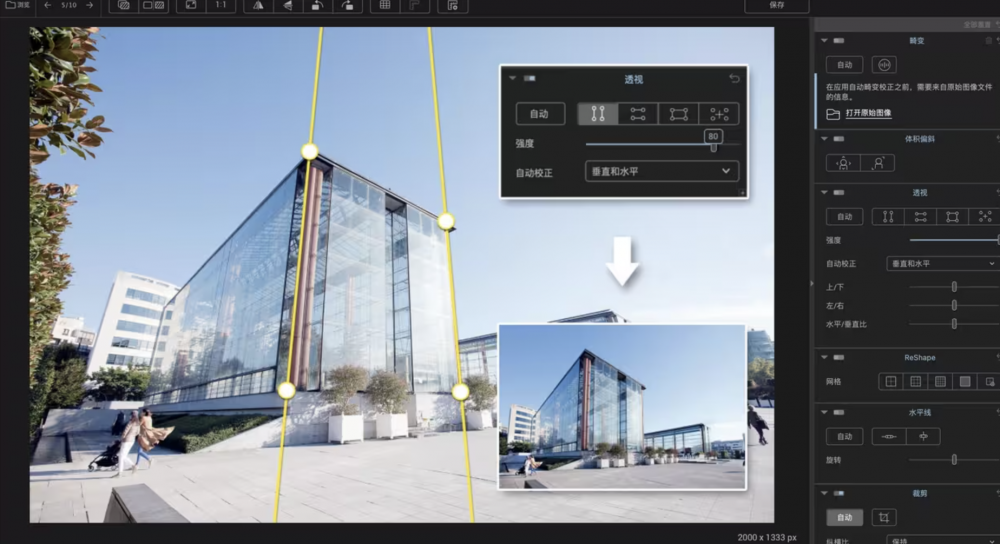
Task: Click the lower-right perspective line handle
Action: (x=460, y=392)
